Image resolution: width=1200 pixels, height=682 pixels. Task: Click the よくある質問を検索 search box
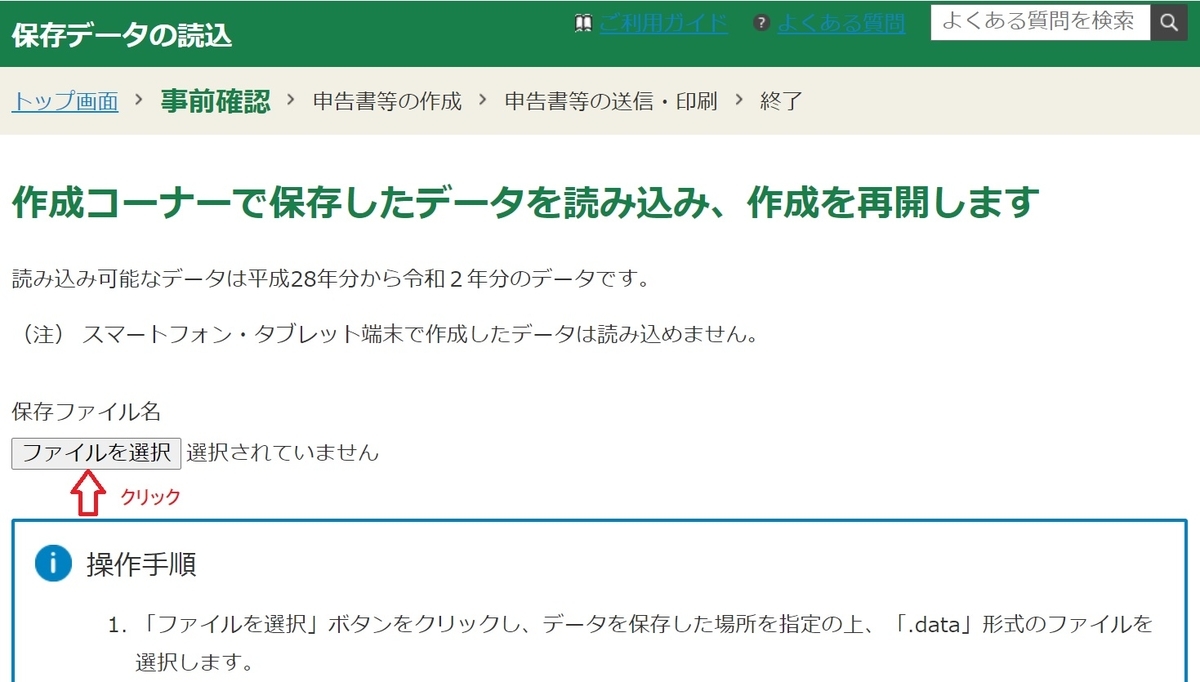pos(1040,21)
